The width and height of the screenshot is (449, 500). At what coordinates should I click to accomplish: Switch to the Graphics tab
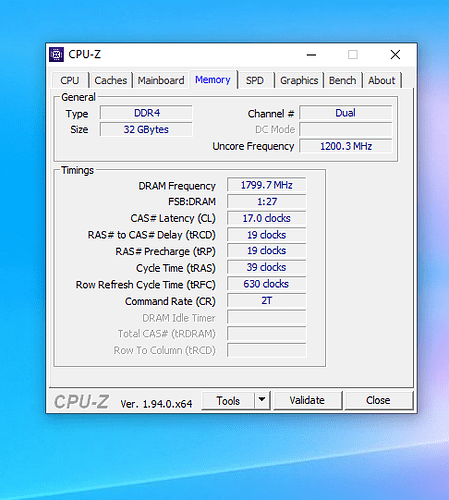(x=299, y=80)
